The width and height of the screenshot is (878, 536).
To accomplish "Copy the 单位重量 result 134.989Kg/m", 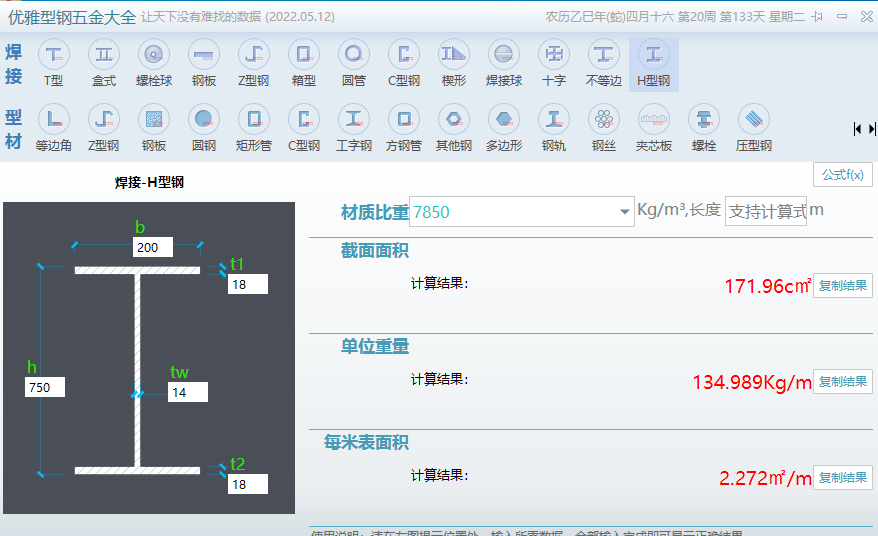I will [x=843, y=382].
